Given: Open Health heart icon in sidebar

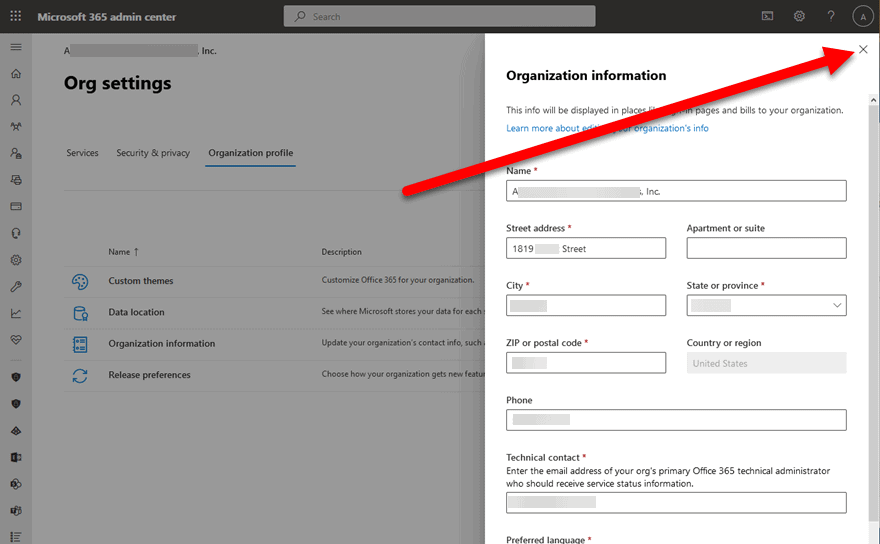Looking at the screenshot, I should click(16, 340).
